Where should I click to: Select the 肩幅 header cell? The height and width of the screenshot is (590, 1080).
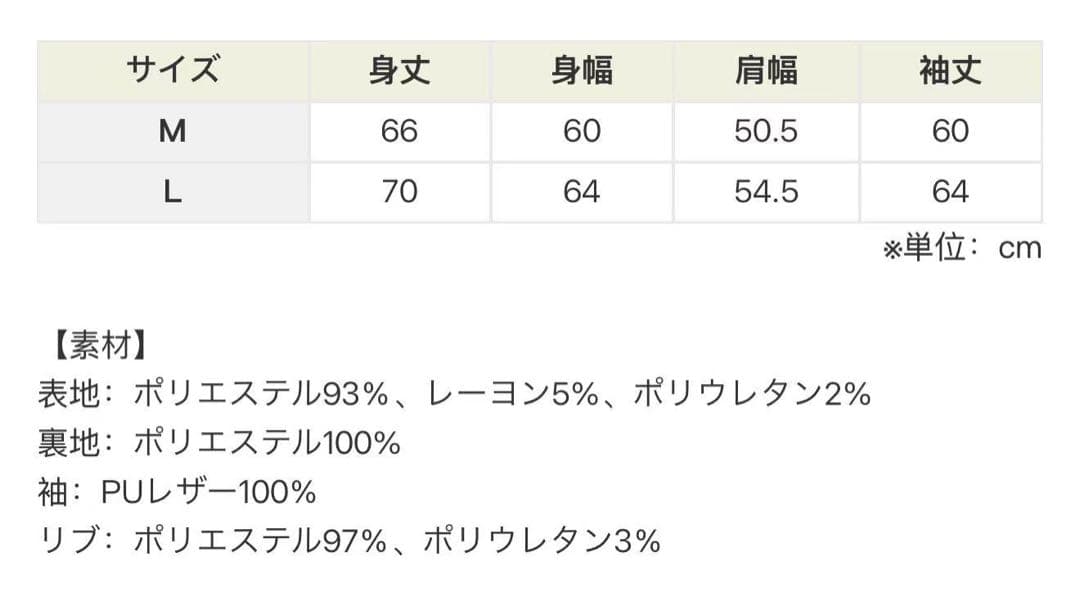pyautogui.click(x=766, y=71)
